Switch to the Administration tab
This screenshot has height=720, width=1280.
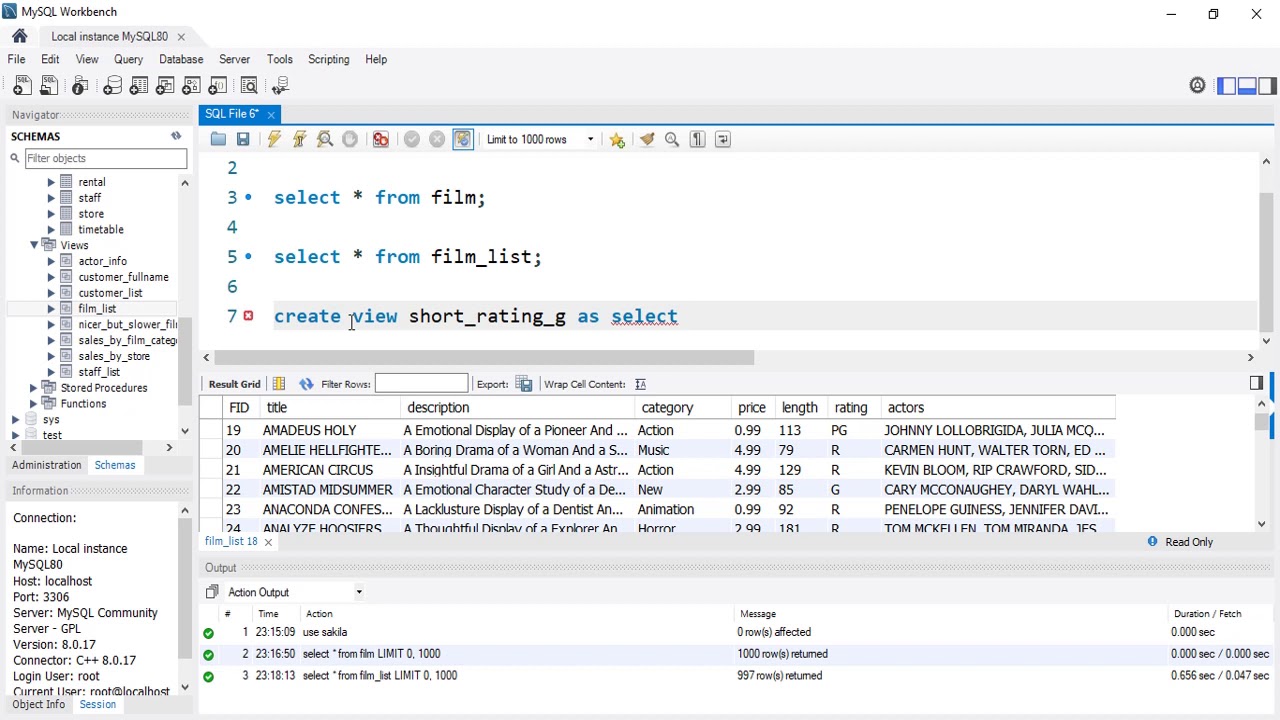click(x=47, y=465)
